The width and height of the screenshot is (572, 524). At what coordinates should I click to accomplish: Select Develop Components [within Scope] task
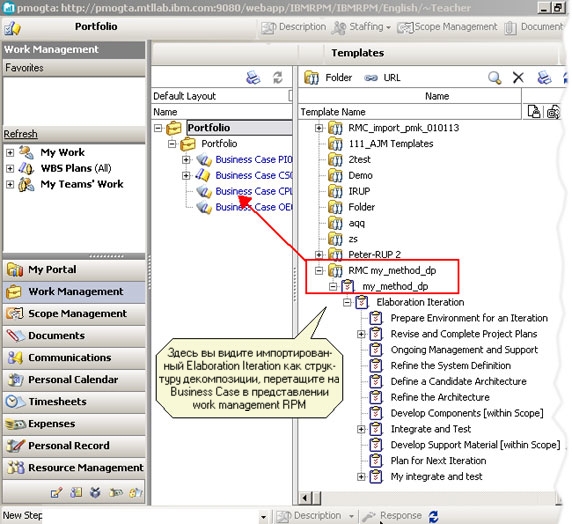click(467, 413)
